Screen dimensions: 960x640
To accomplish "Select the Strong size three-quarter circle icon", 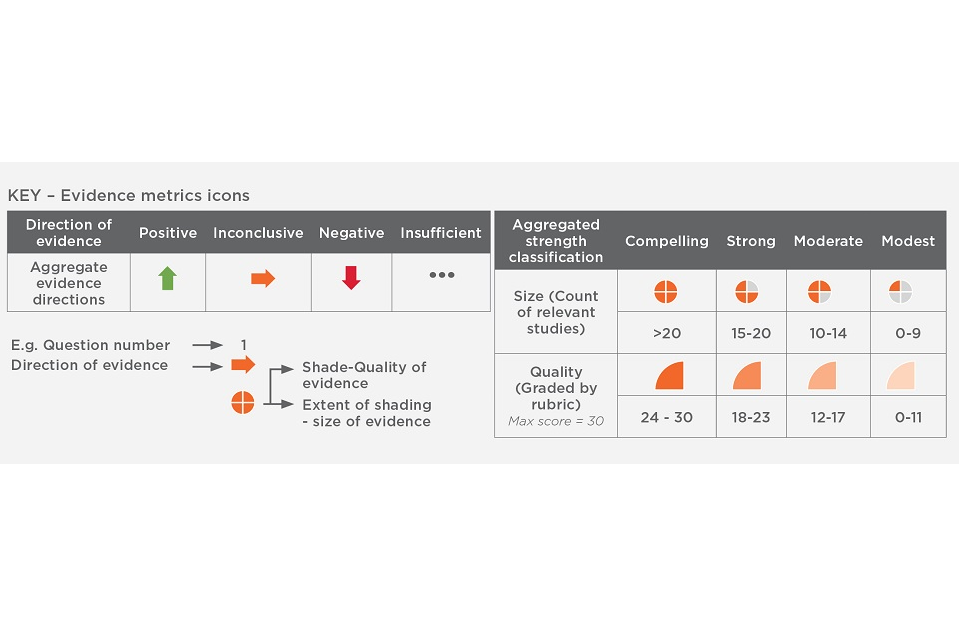I will (x=747, y=292).
